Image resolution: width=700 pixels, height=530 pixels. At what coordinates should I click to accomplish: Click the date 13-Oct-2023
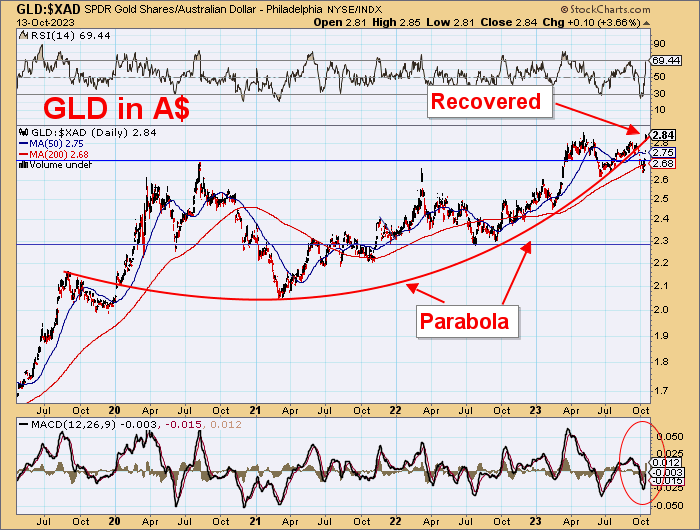tap(46, 23)
